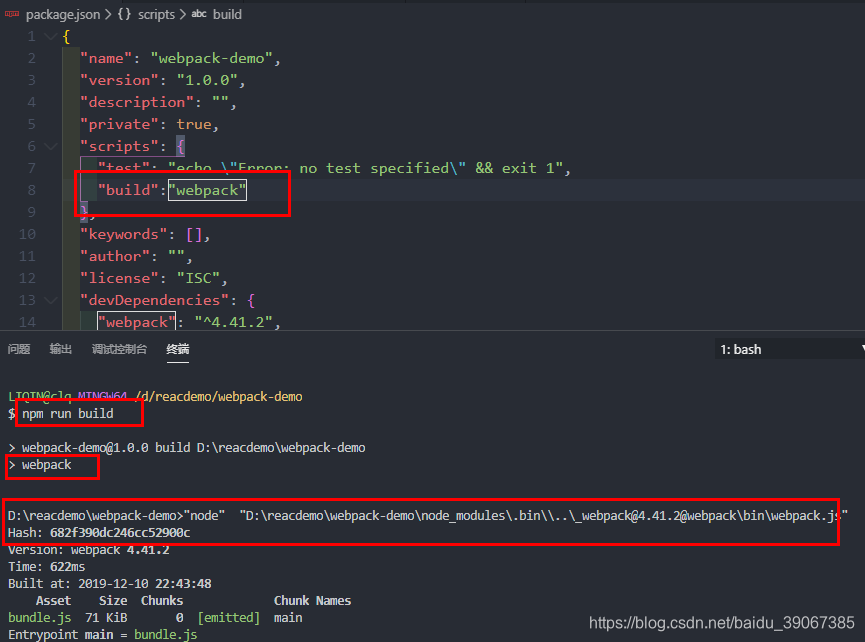Collapse the root object at line 1
Image resolution: width=865 pixels, height=642 pixels.
point(51,36)
